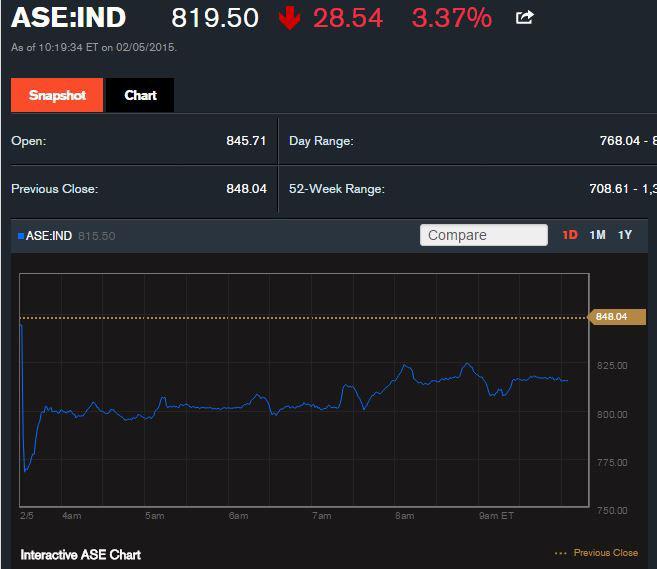This screenshot has width=657, height=569.
Task: Click the red down arrow indicator
Action: (289, 18)
